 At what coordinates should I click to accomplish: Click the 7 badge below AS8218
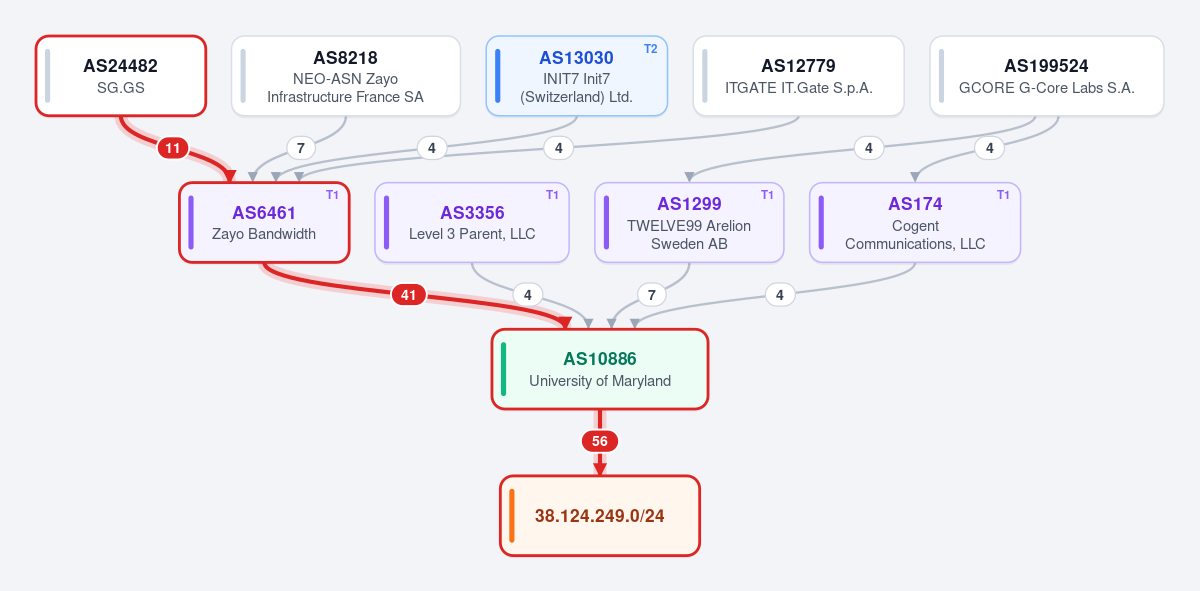300,148
